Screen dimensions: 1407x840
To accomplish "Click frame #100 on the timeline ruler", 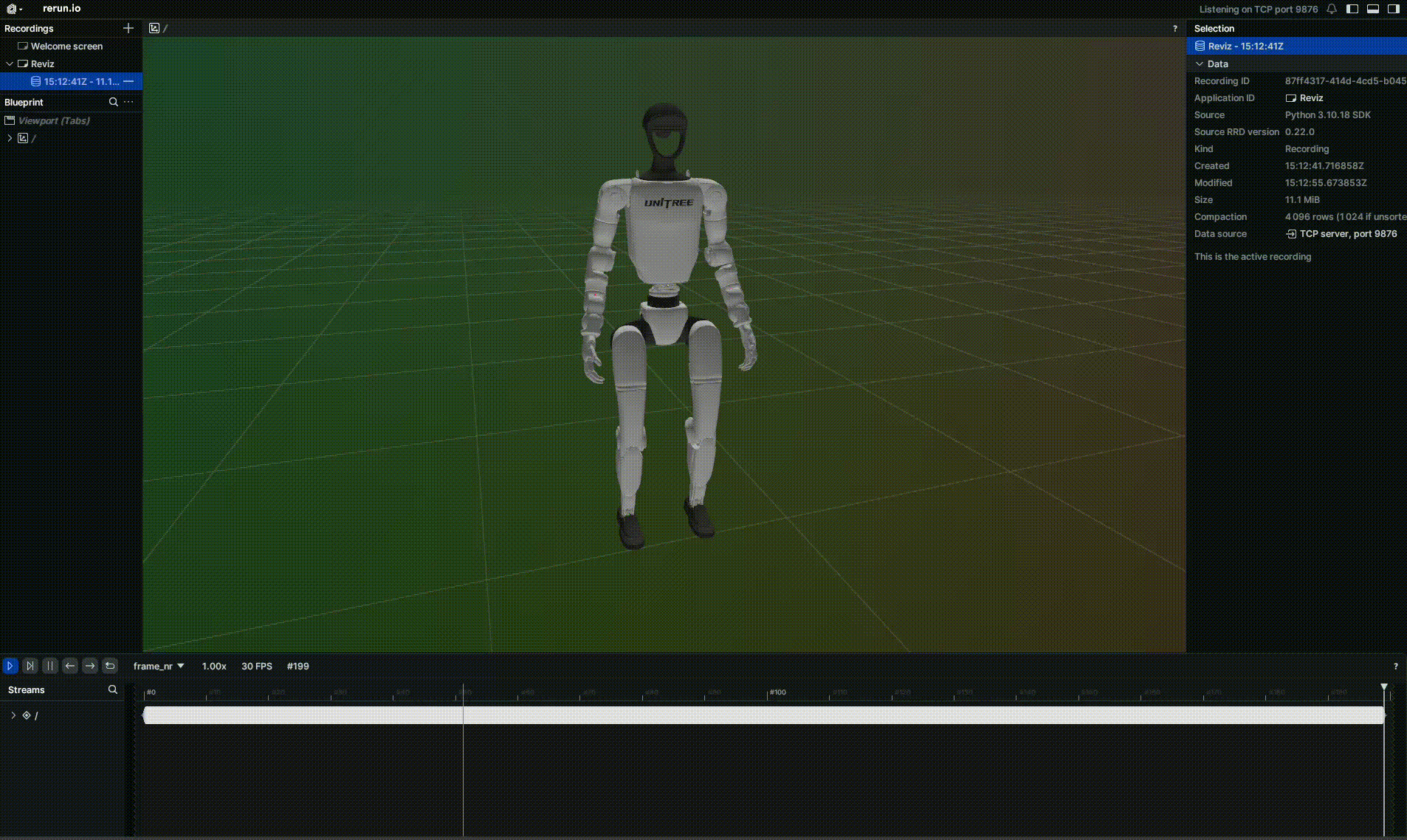I will point(768,692).
